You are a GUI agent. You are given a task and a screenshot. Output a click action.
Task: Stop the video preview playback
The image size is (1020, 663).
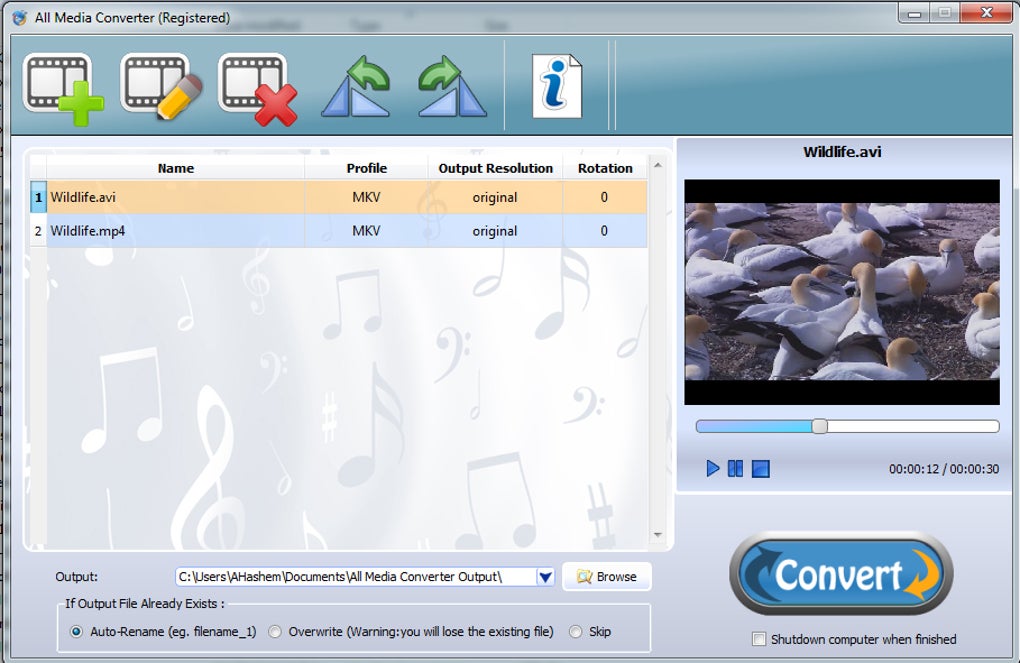tap(760, 468)
